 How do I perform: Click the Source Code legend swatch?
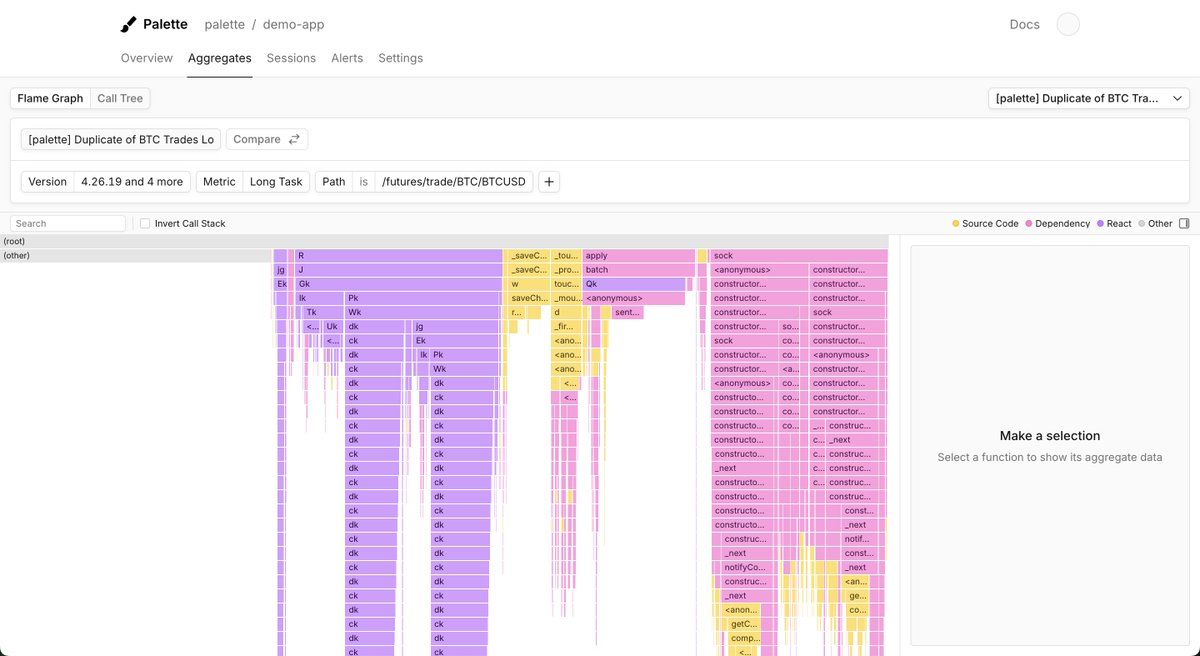(956, 224)
